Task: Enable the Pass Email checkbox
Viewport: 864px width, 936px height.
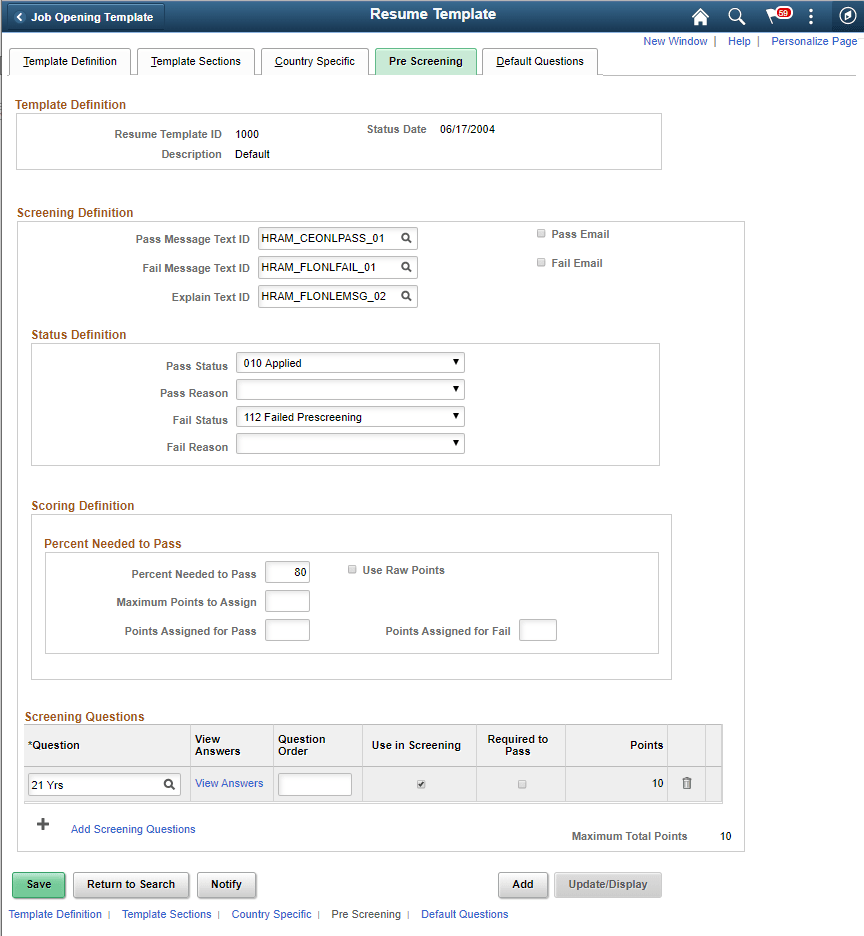Action: tap(541, 233)
